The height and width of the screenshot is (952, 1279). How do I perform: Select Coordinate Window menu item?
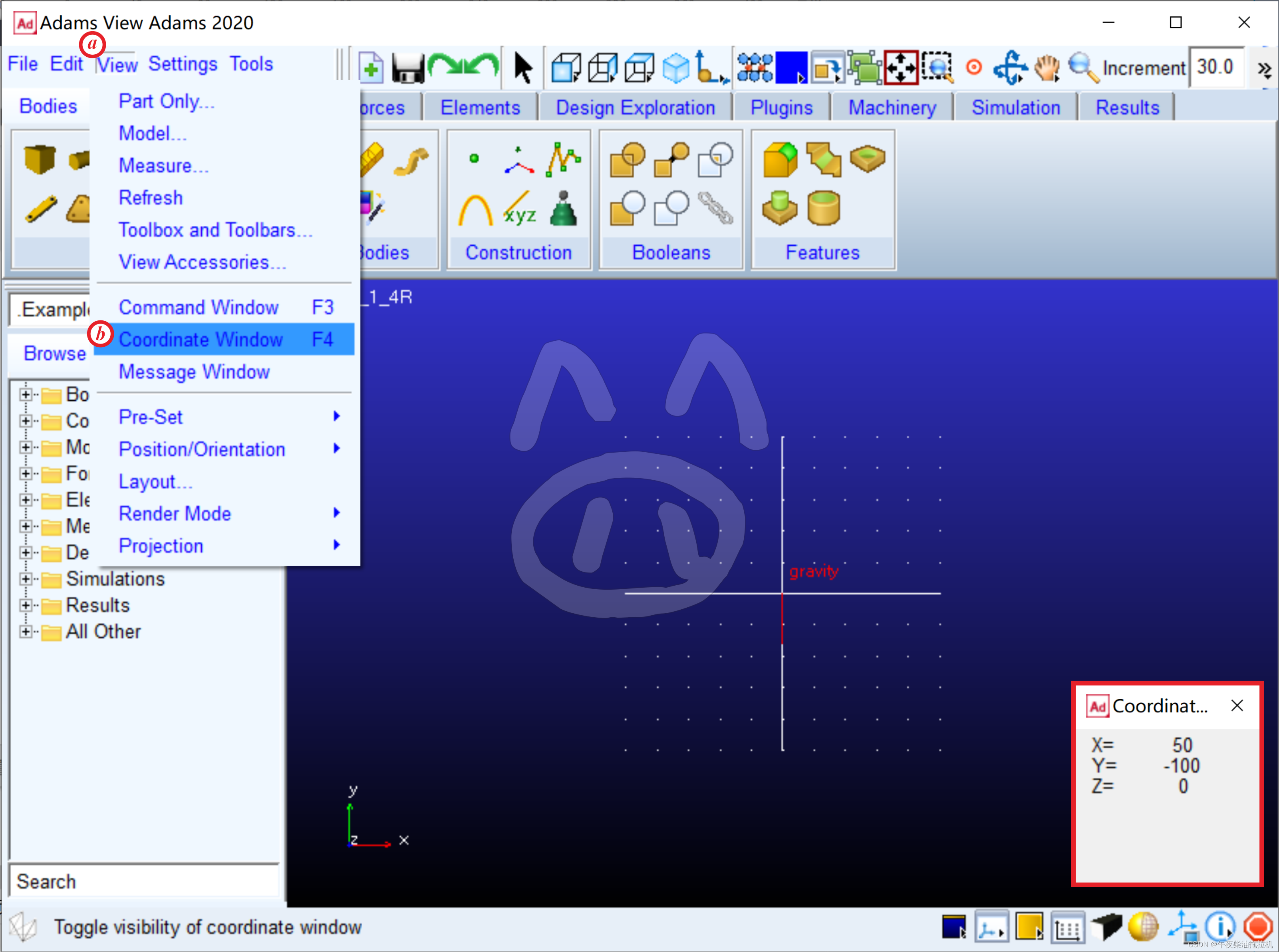[200, 339]
